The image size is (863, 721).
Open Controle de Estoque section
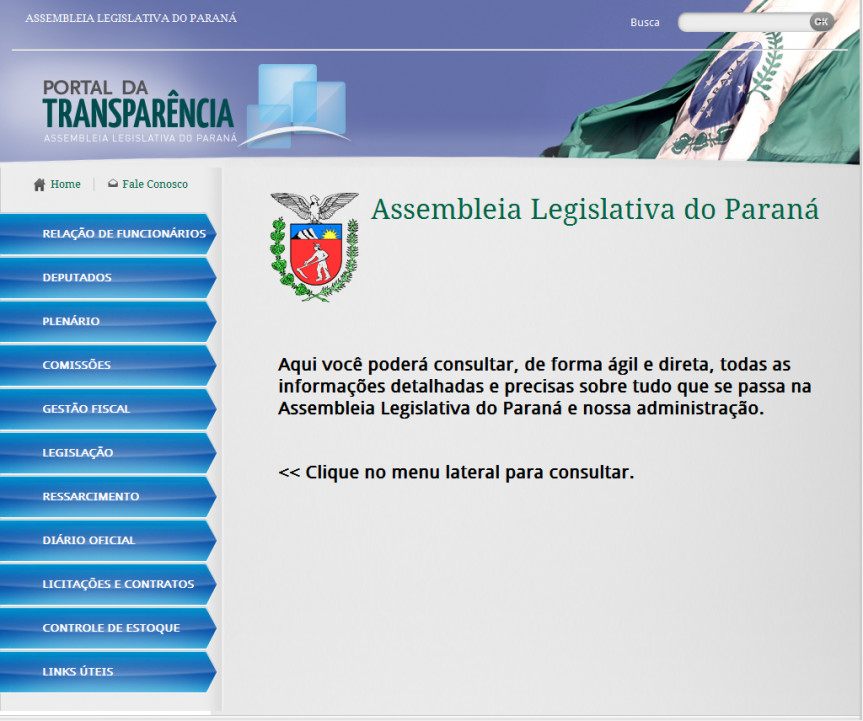(x=111, y=628)
